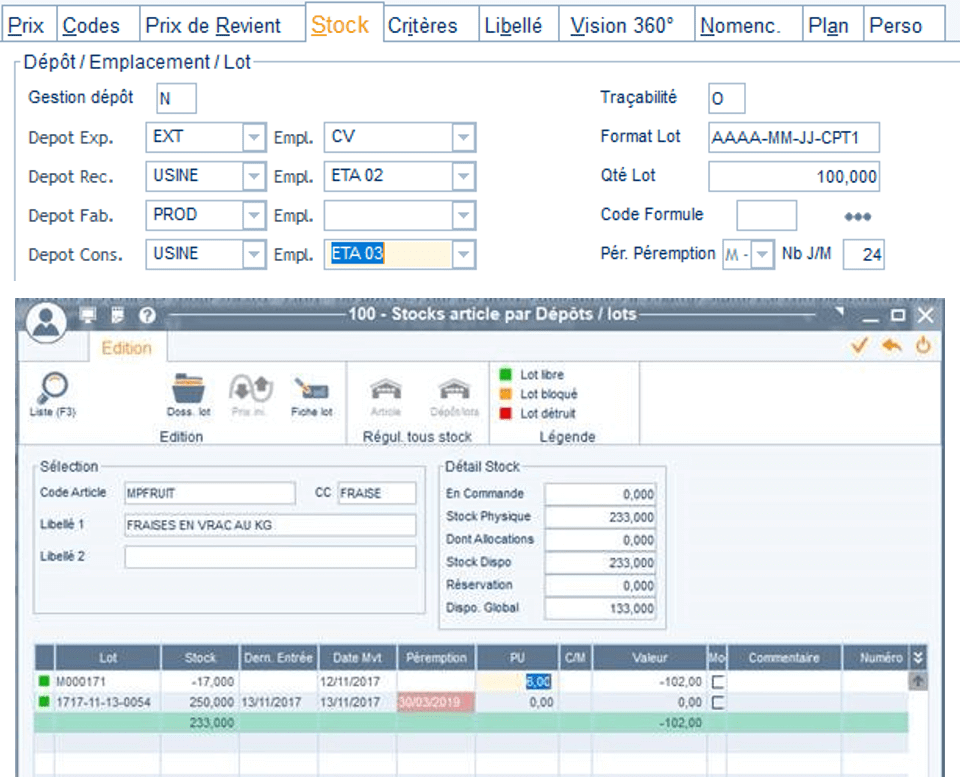
Task: Select the Article stock regulation icon
Action: [386, 389]
